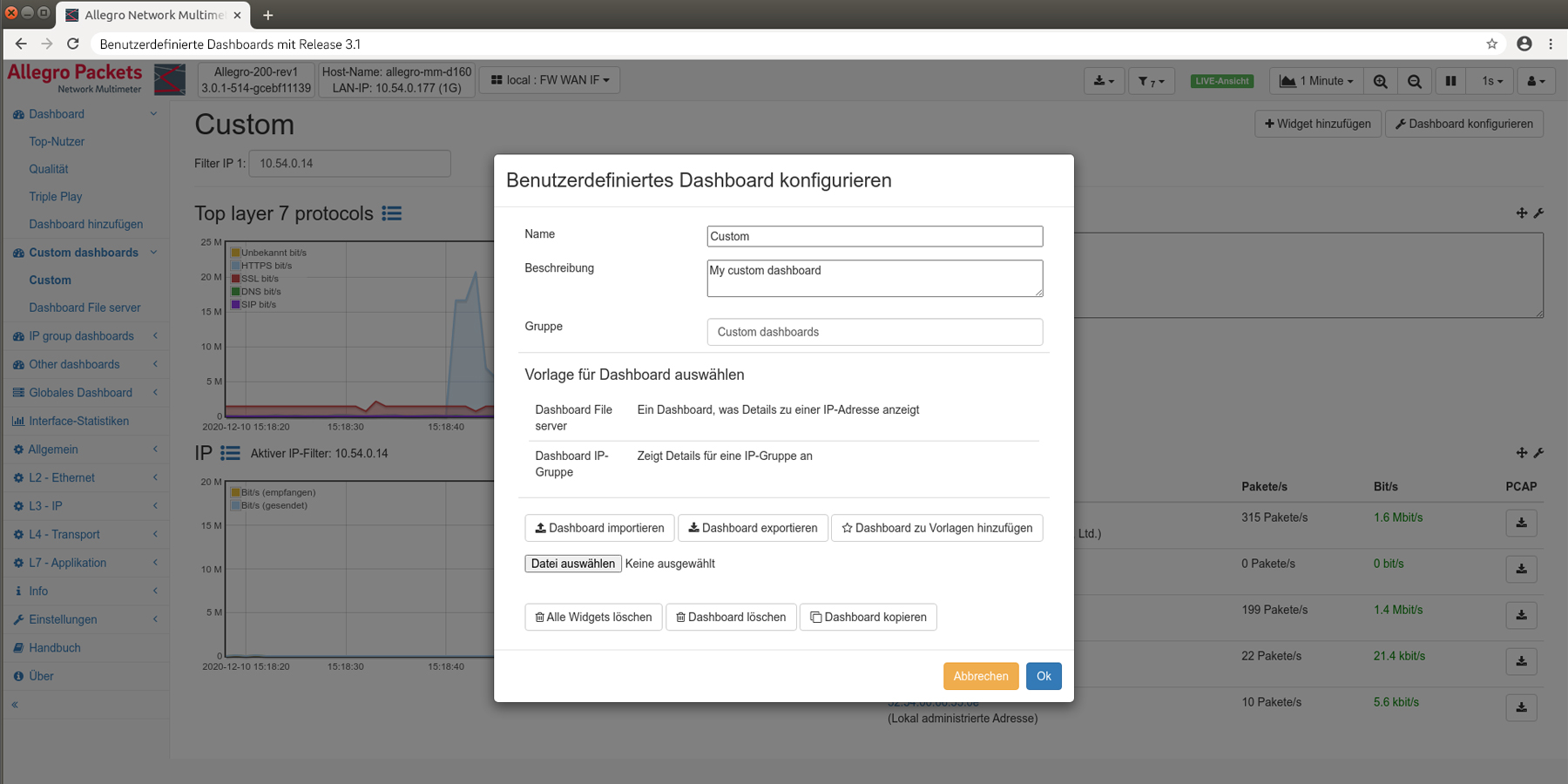Open the filter icon showing 7 filters

(x=1152, y=80)
